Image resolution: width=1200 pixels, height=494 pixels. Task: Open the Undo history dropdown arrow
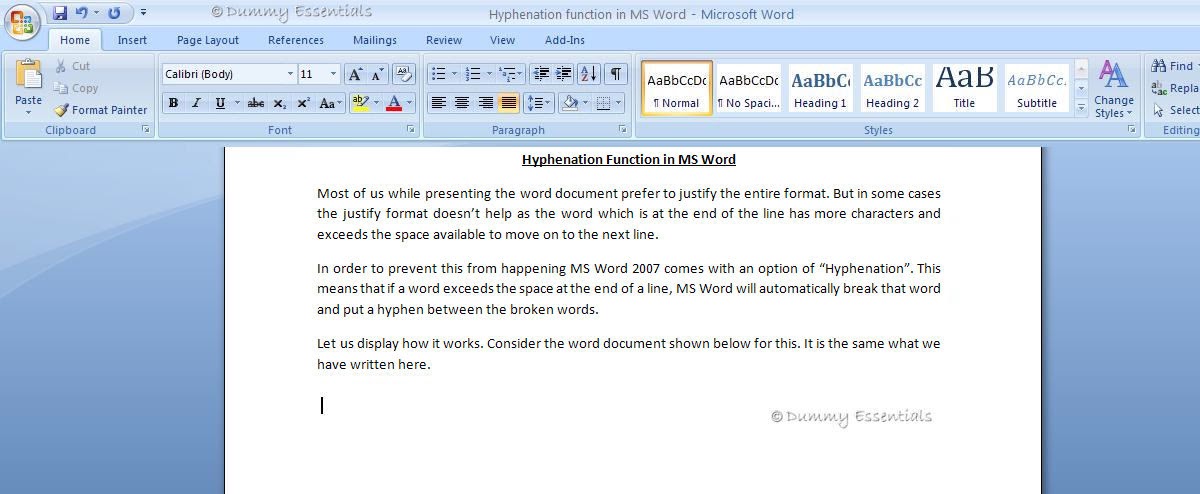[97, 13]
